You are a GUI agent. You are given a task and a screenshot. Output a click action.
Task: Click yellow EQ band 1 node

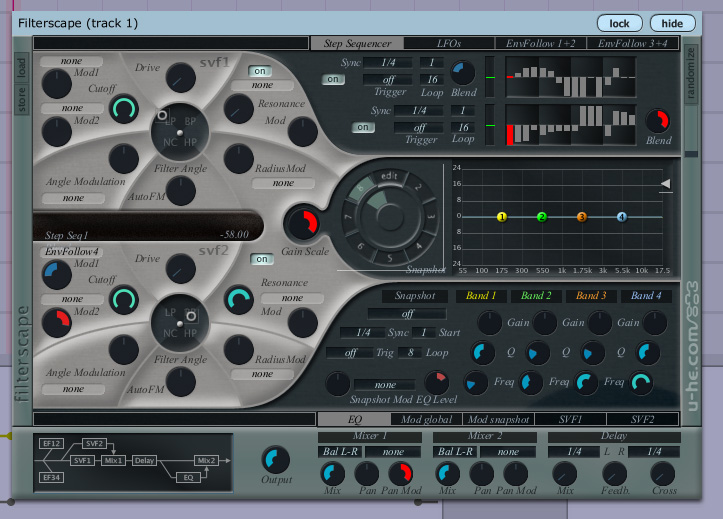502,217
